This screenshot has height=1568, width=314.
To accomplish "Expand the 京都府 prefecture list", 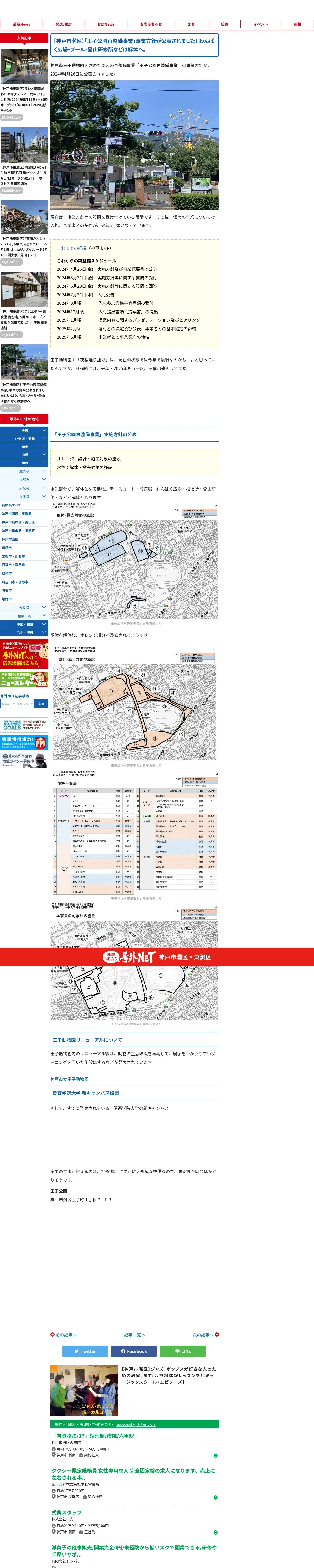I will (x=24, y=480).
